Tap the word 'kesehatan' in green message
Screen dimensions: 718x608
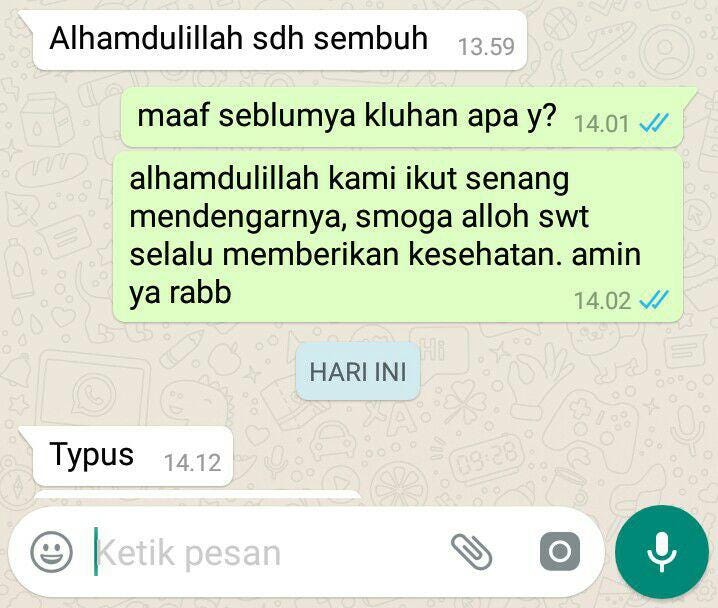pyautogui.click(x=485, y=255)
